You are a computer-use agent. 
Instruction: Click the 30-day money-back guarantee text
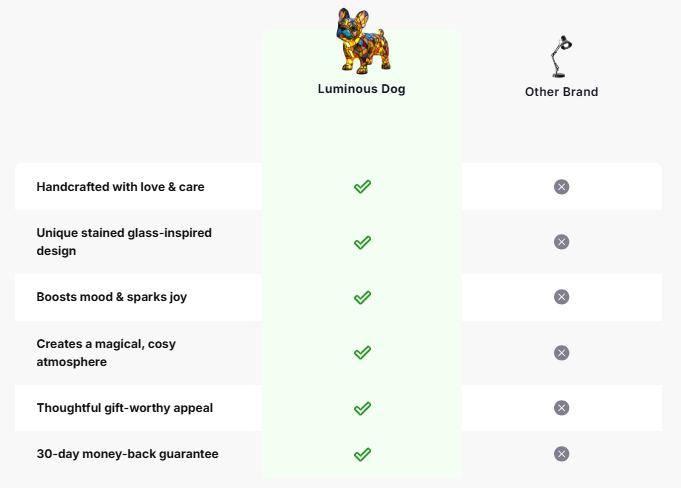point(127,454)
